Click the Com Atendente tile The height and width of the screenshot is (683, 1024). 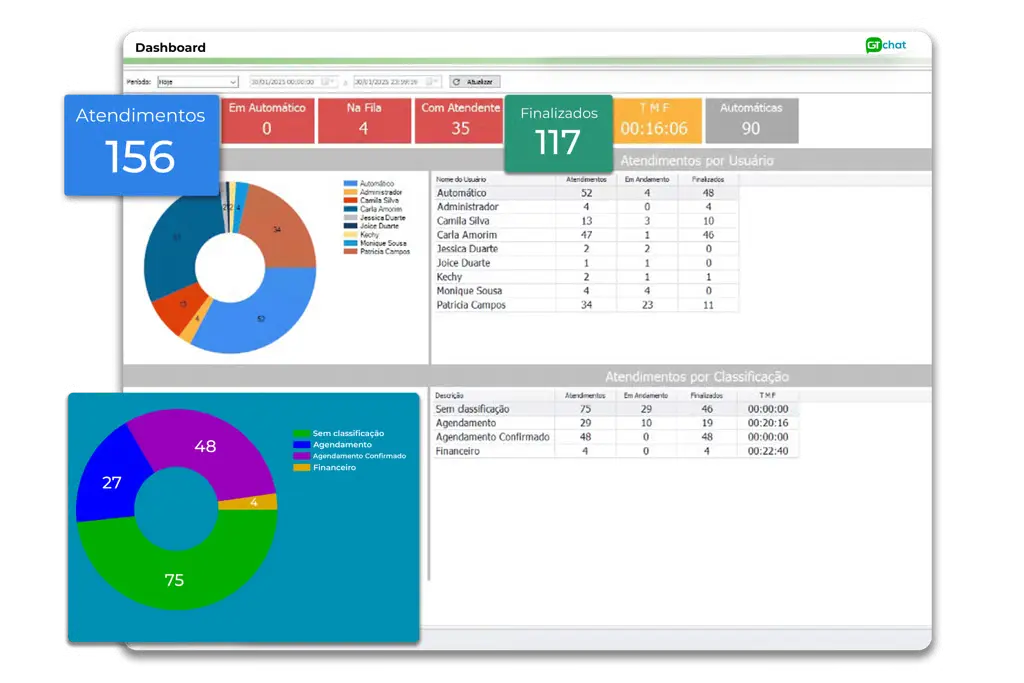pos(460,120)
